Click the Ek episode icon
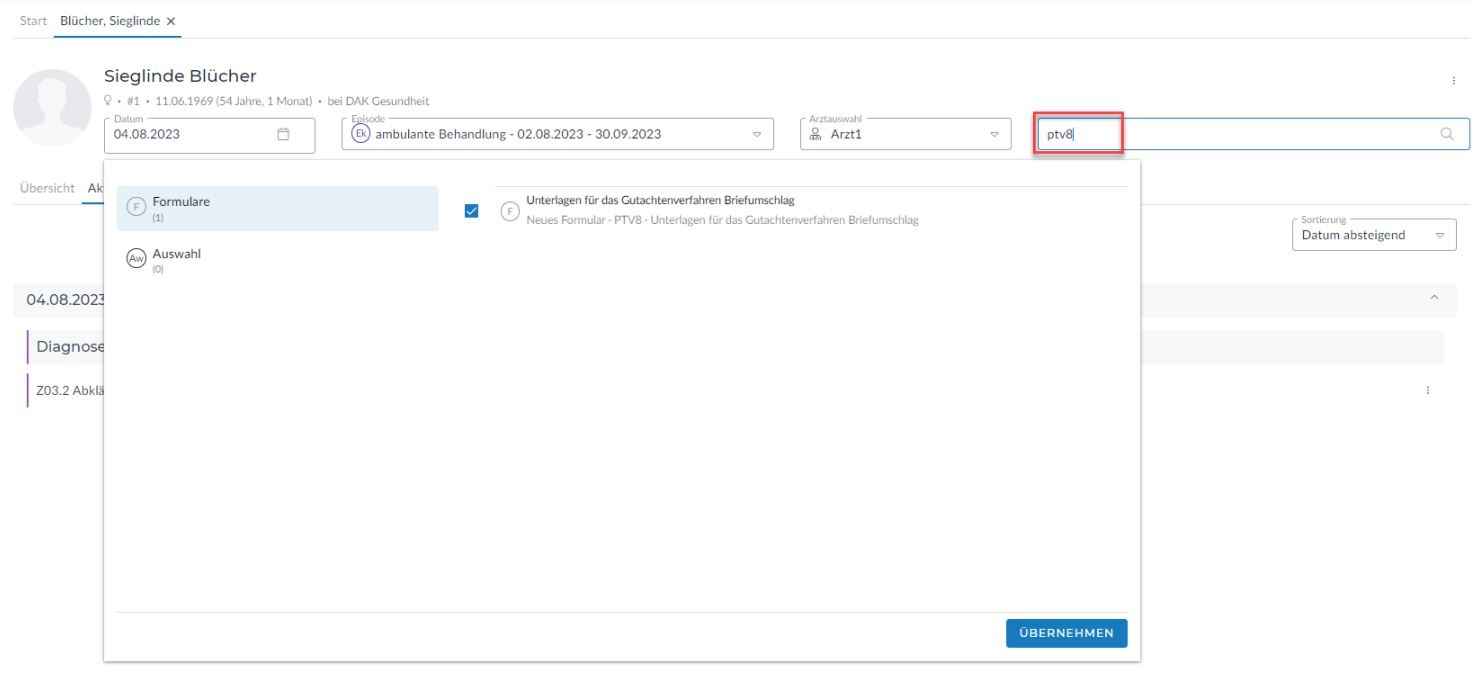 point(360,134)
